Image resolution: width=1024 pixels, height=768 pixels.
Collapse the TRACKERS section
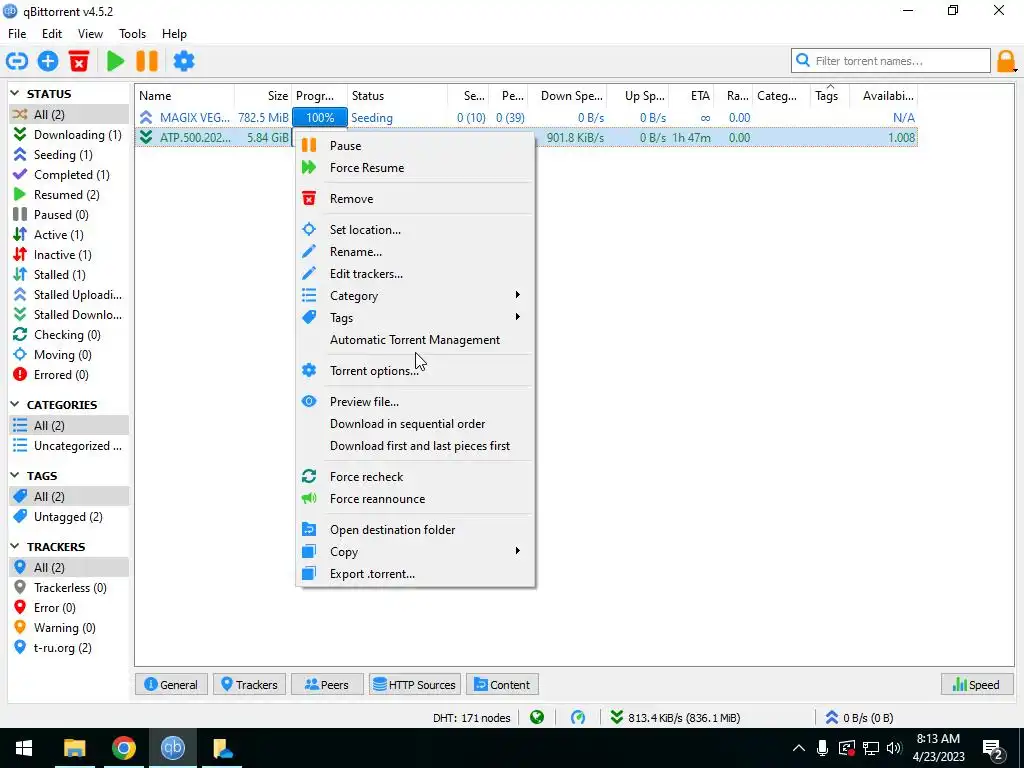click(14, 546)
